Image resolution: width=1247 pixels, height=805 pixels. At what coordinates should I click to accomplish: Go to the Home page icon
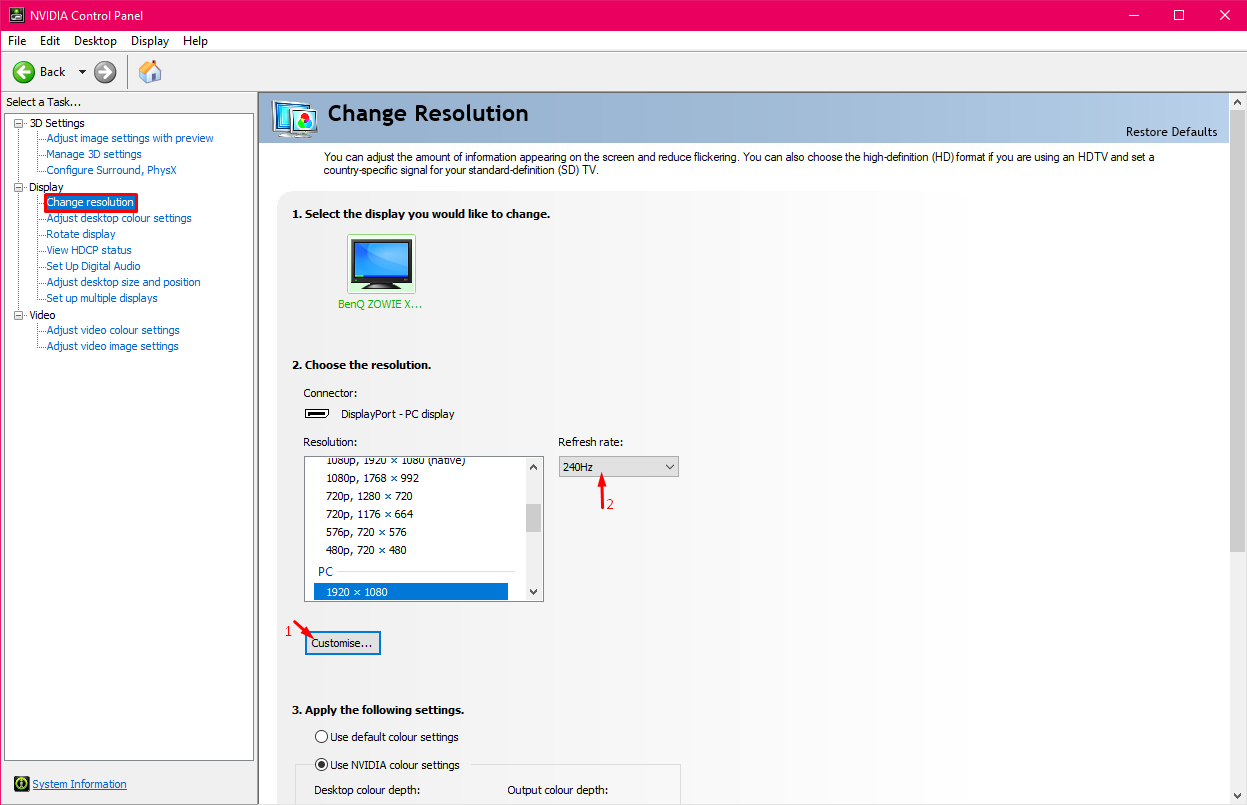150,72
